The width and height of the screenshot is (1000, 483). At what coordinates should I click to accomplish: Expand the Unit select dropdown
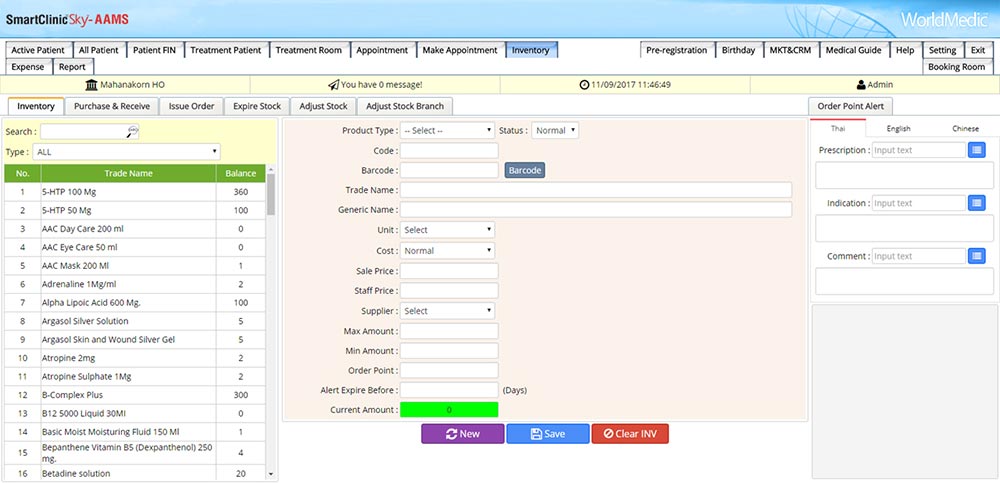tap(447, 230)
